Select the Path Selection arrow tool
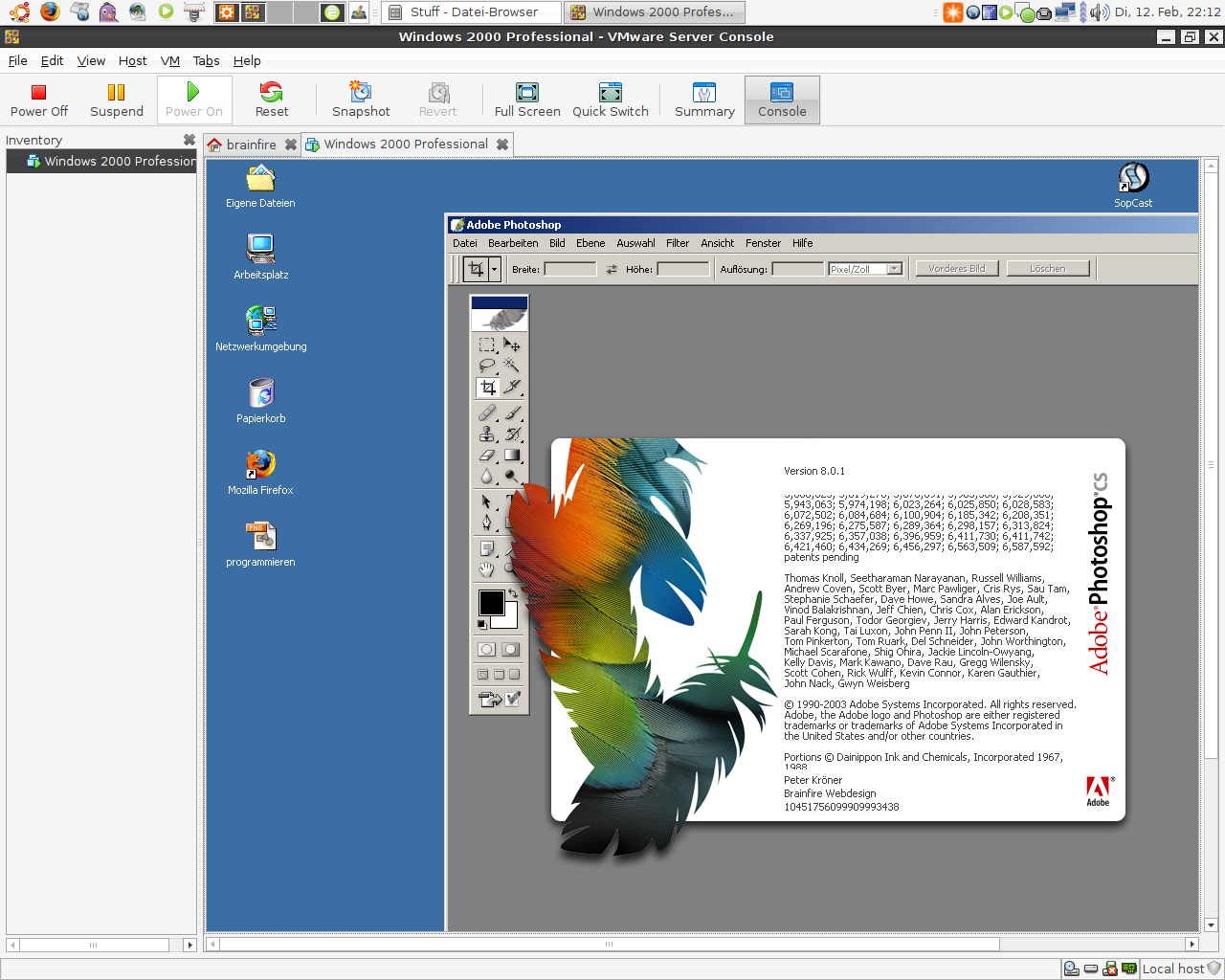Image resolution: width=1225 pixels, height=980 pixels. pos(487,501)
